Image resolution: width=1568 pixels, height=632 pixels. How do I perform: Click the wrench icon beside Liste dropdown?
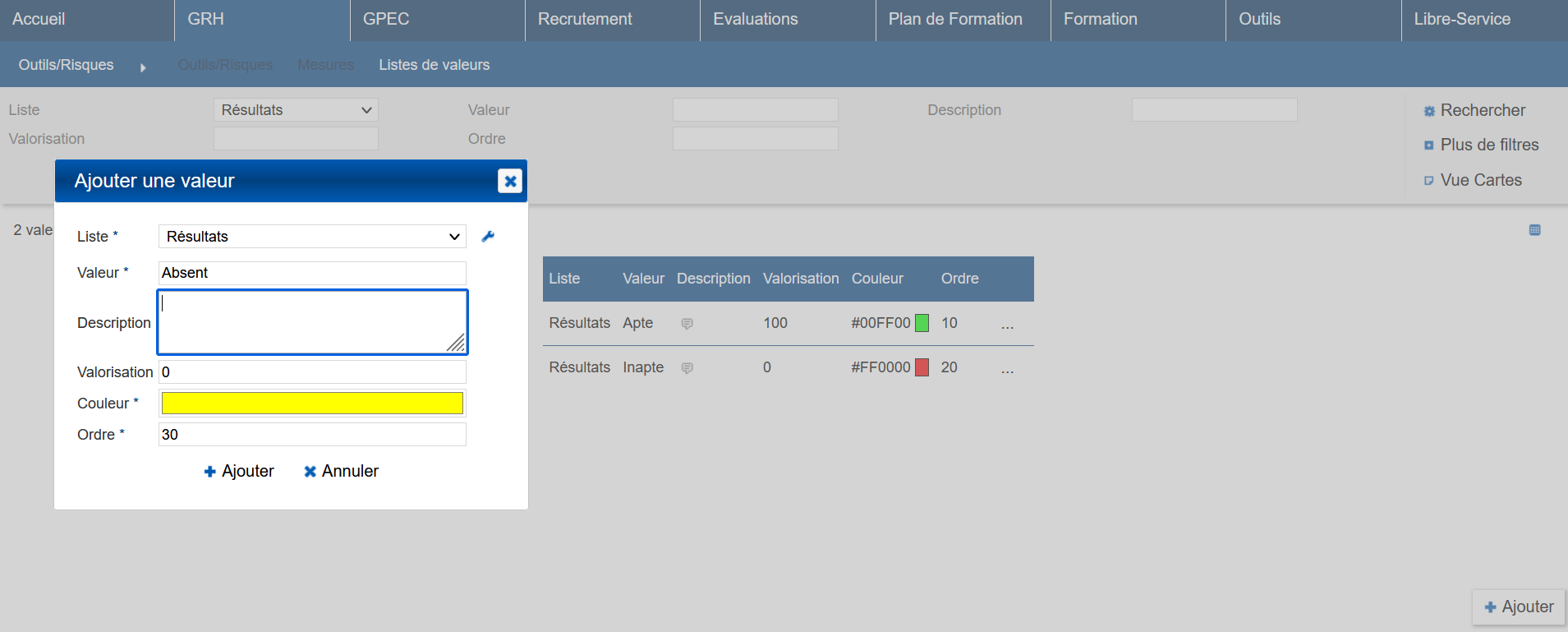(488, 237)
